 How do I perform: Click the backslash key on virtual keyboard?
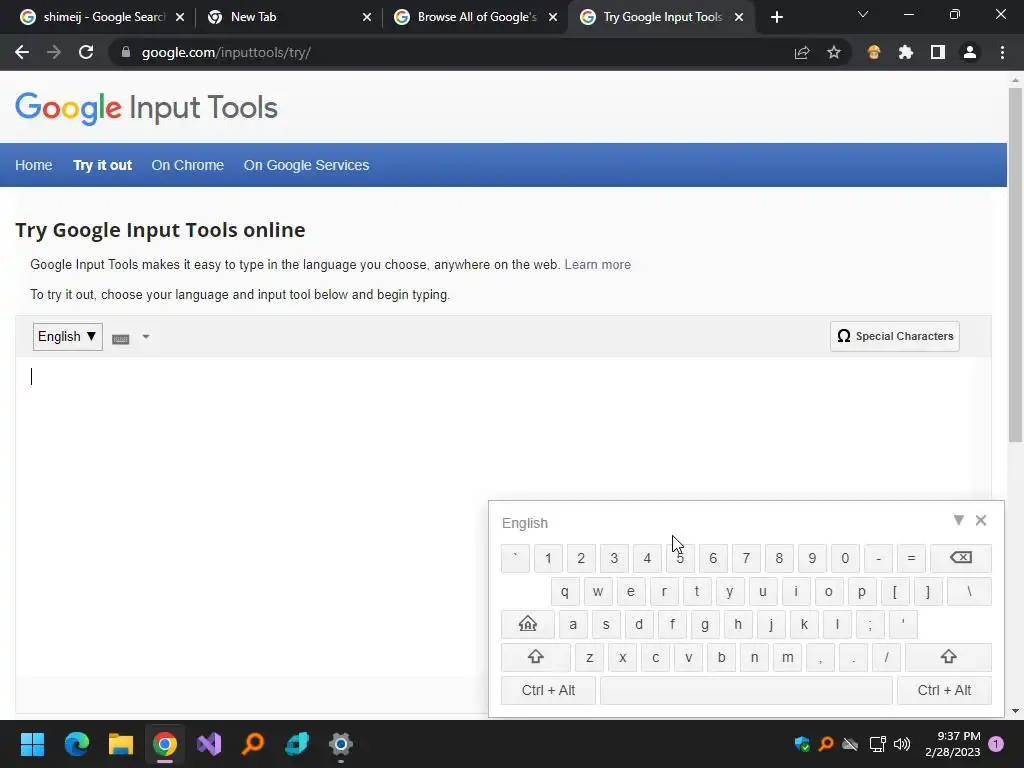(969, 591)
